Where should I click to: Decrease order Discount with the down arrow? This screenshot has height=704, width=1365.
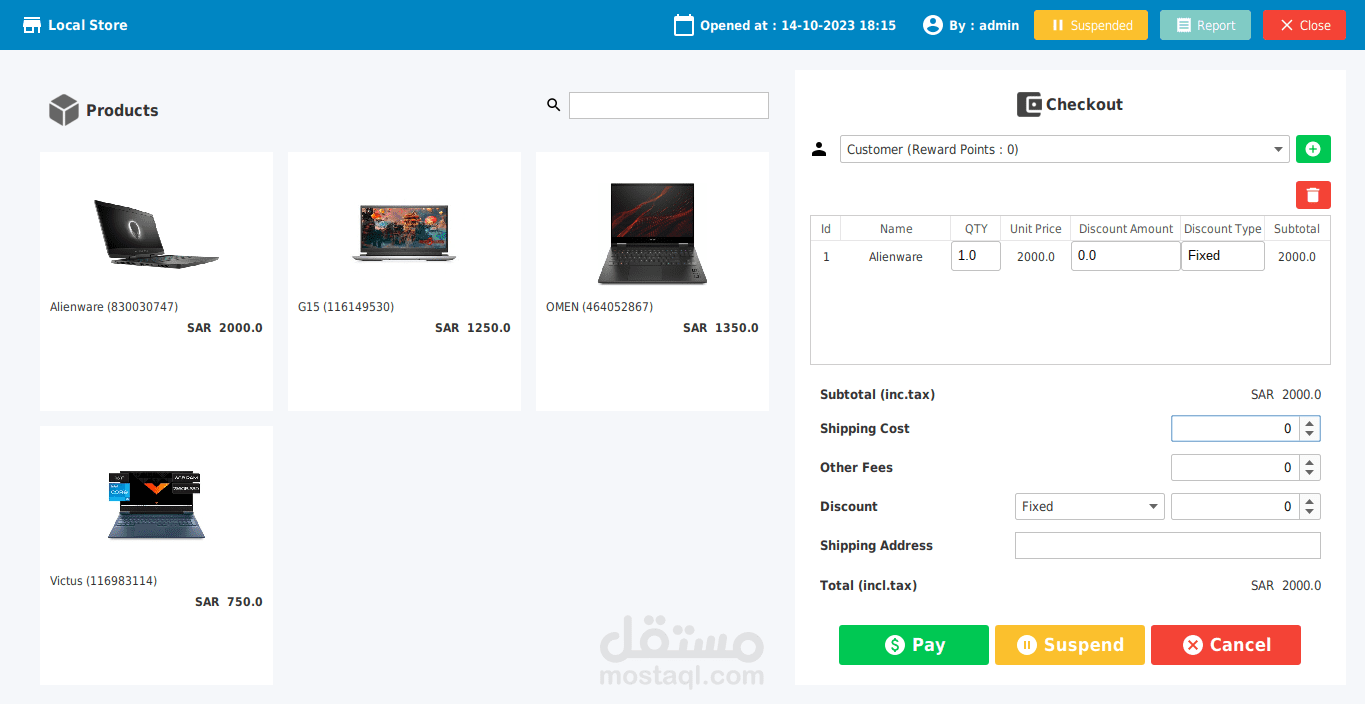(1310, 512)
